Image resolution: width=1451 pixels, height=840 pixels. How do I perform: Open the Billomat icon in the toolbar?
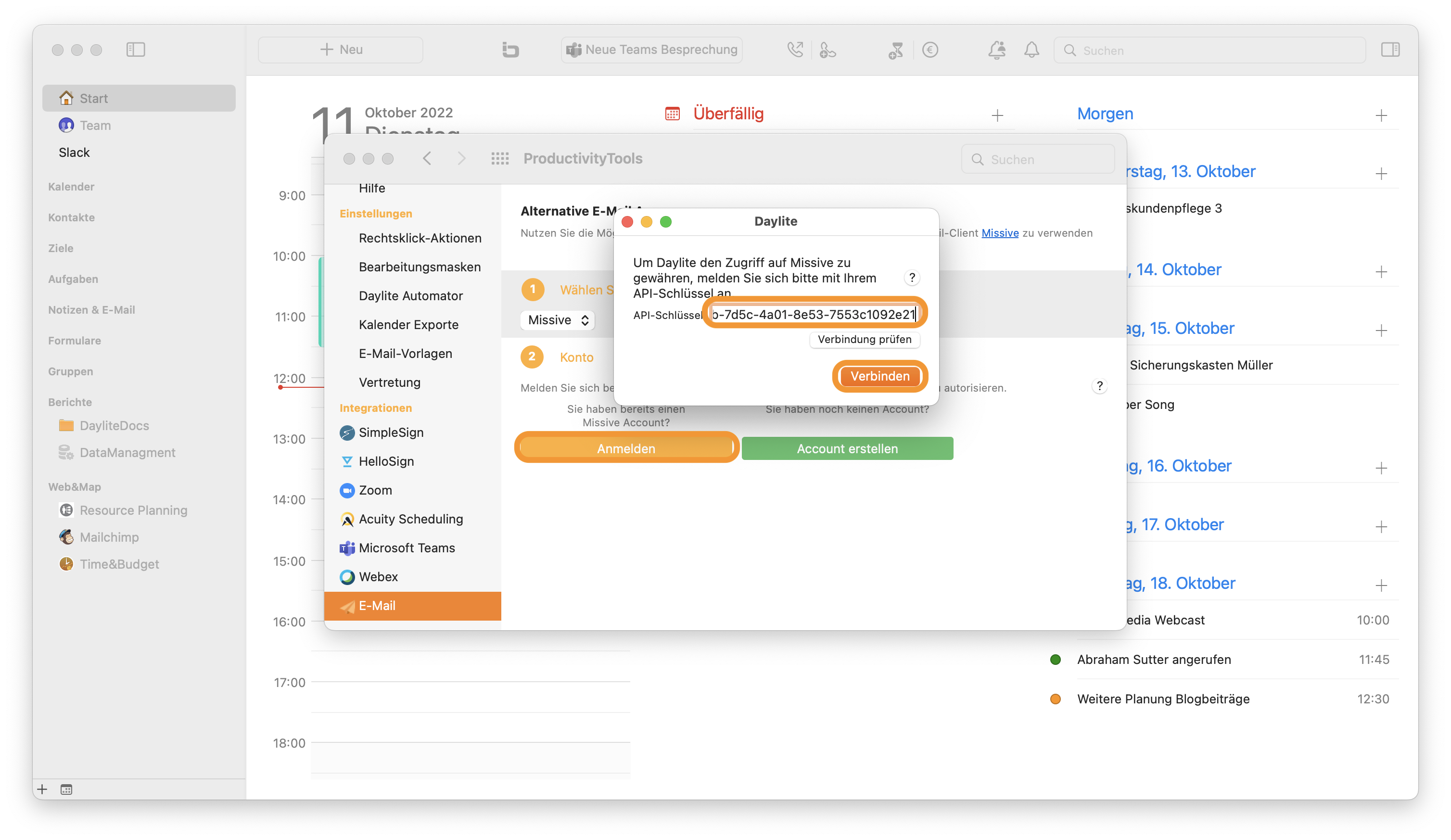(510, 50)
